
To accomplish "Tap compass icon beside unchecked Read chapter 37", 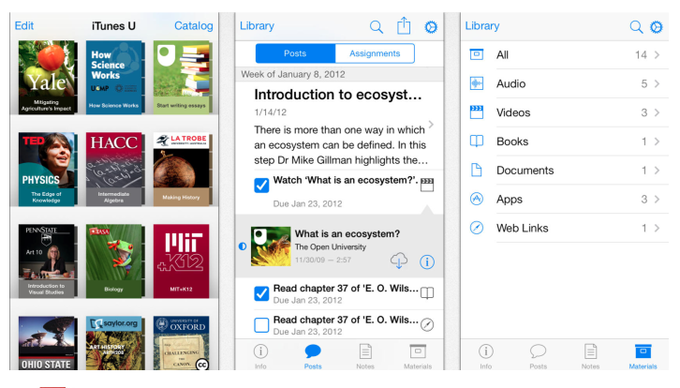I will coord(427,325).
